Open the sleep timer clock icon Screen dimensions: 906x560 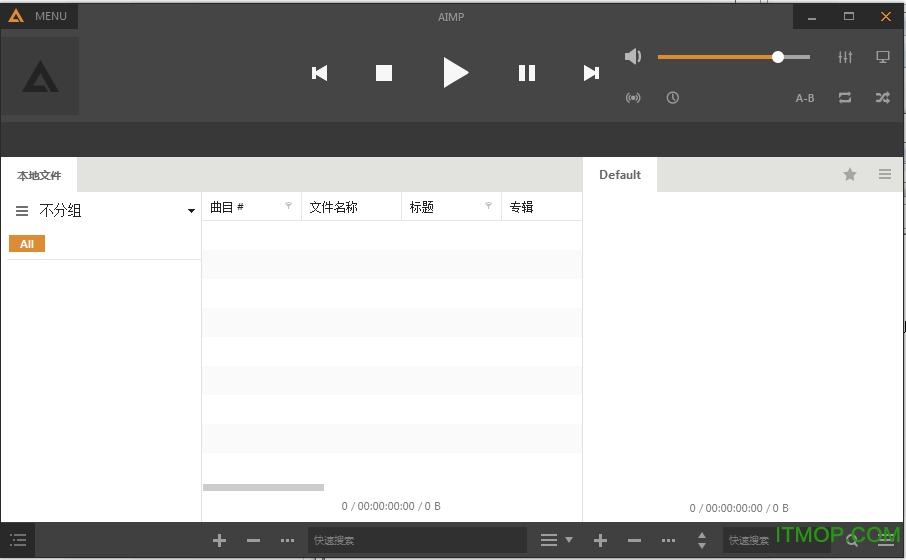673,98
